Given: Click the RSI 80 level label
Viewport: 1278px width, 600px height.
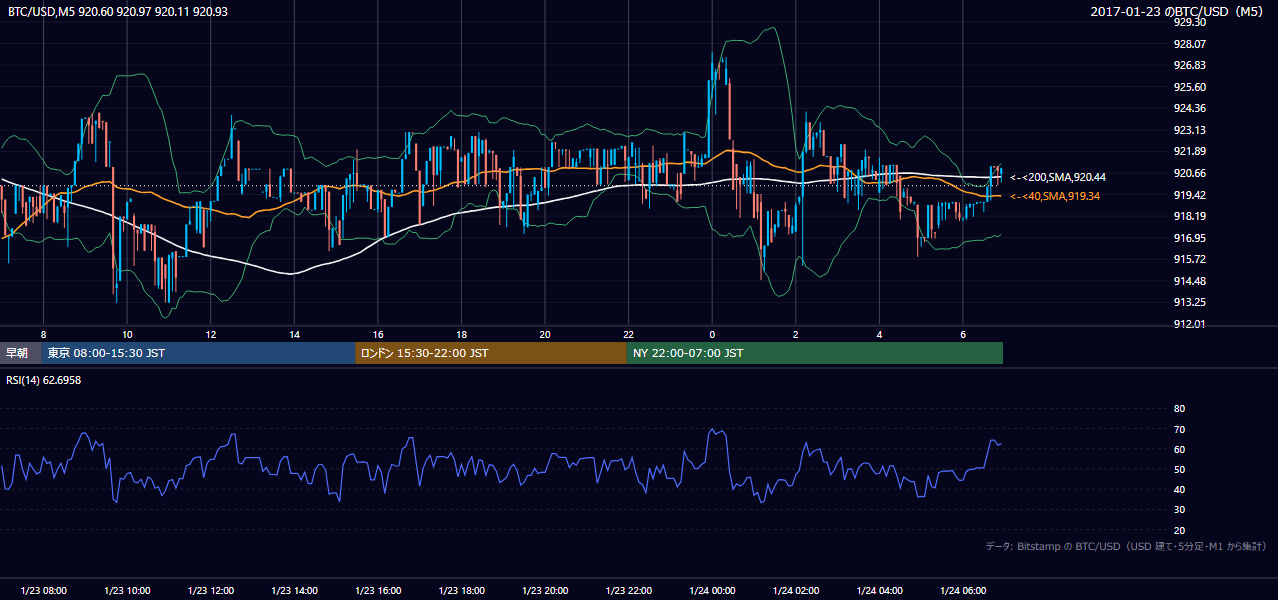Looking at the screenshot, I should pyautogui.click(x=1179, y=409).
